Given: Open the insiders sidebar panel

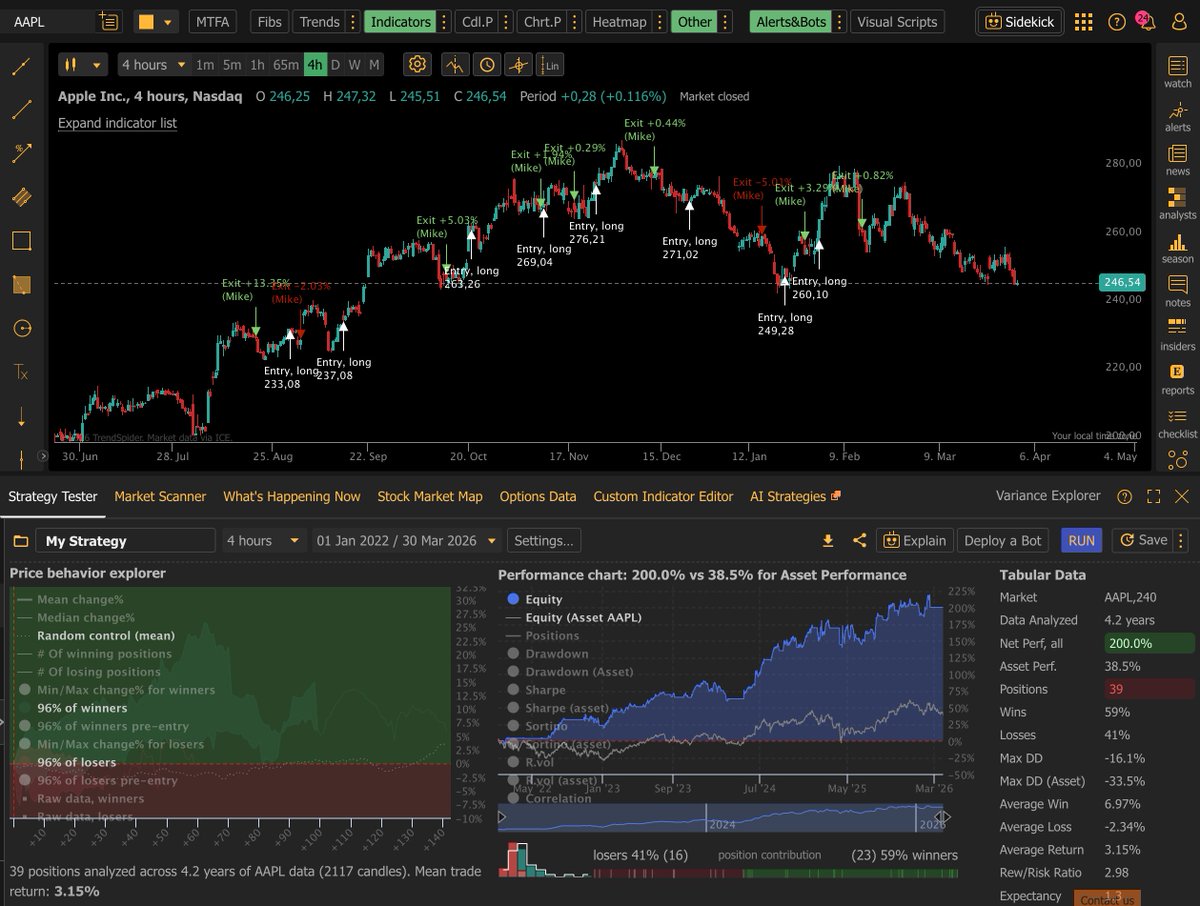Looking at the screenshot, I should [1178, 335].
